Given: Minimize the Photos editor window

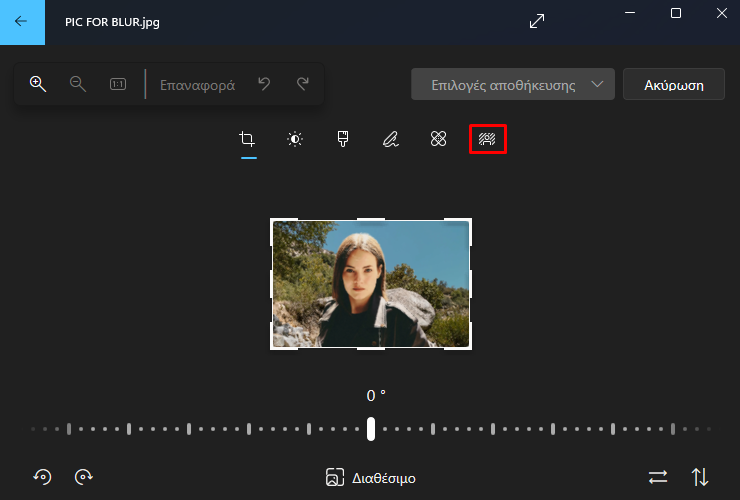Looking at the screenshot, I should coord(630,13).
